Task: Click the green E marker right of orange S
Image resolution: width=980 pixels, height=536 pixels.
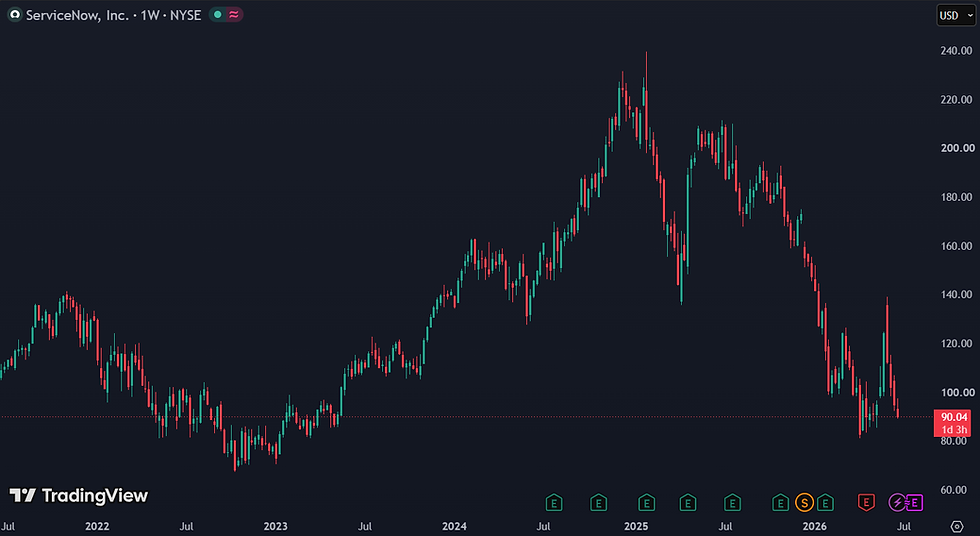Action: [x=825, y=502]
